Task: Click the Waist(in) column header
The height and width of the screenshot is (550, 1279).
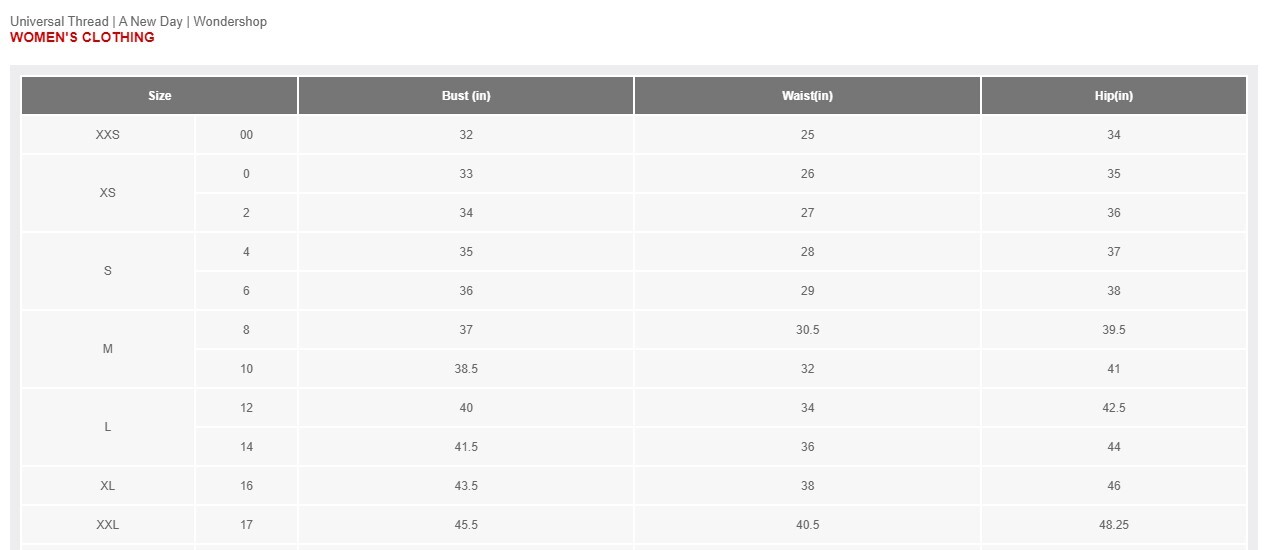Action: (807, 96)
